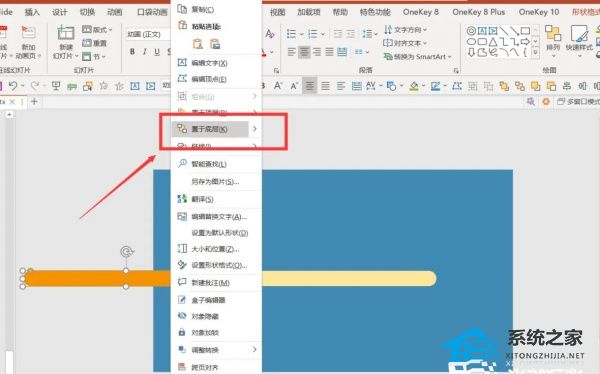Click the shape fill color bucket icon

tap(414, 86)
